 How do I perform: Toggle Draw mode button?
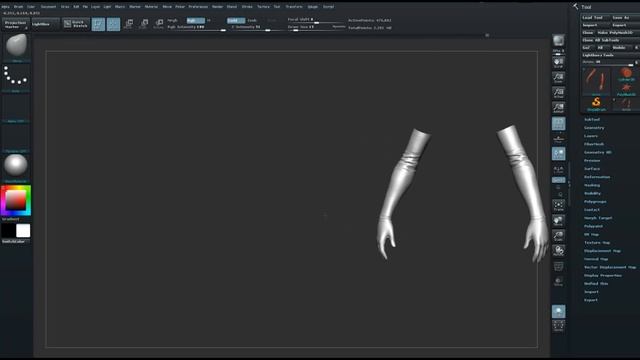coord(113,24)
